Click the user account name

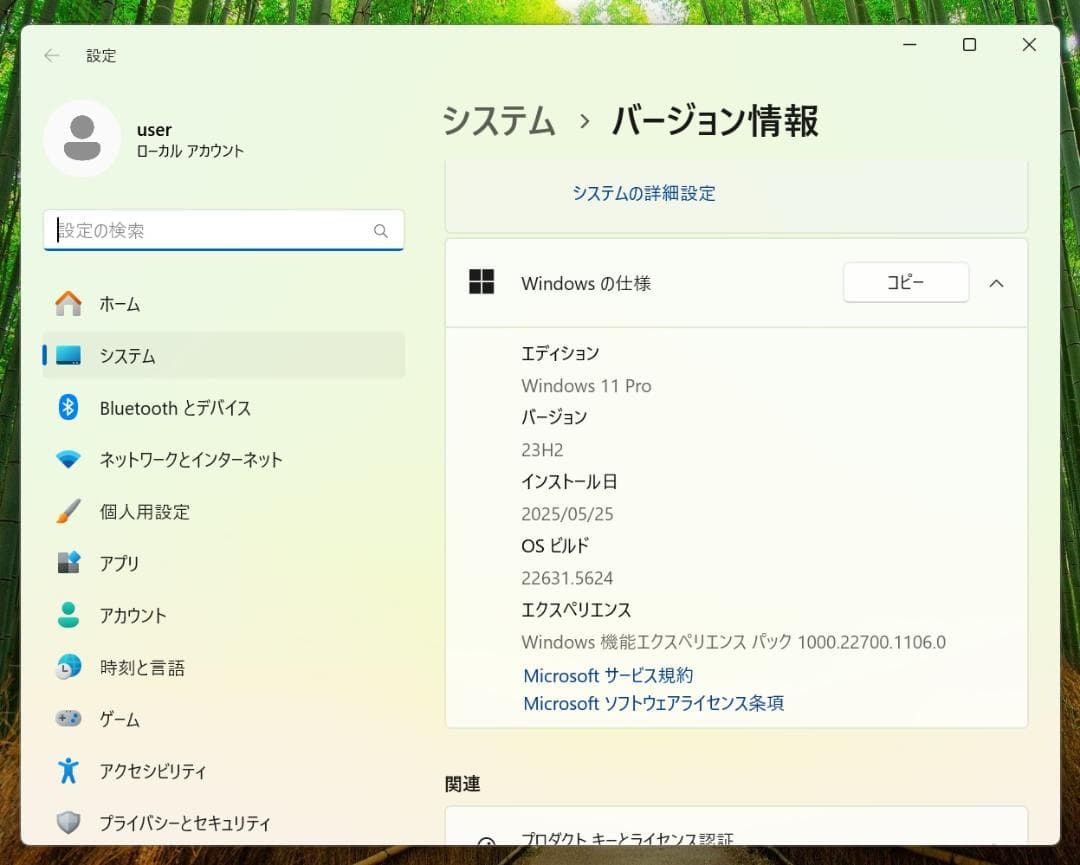pyautogui.click(x=154, y=129)
